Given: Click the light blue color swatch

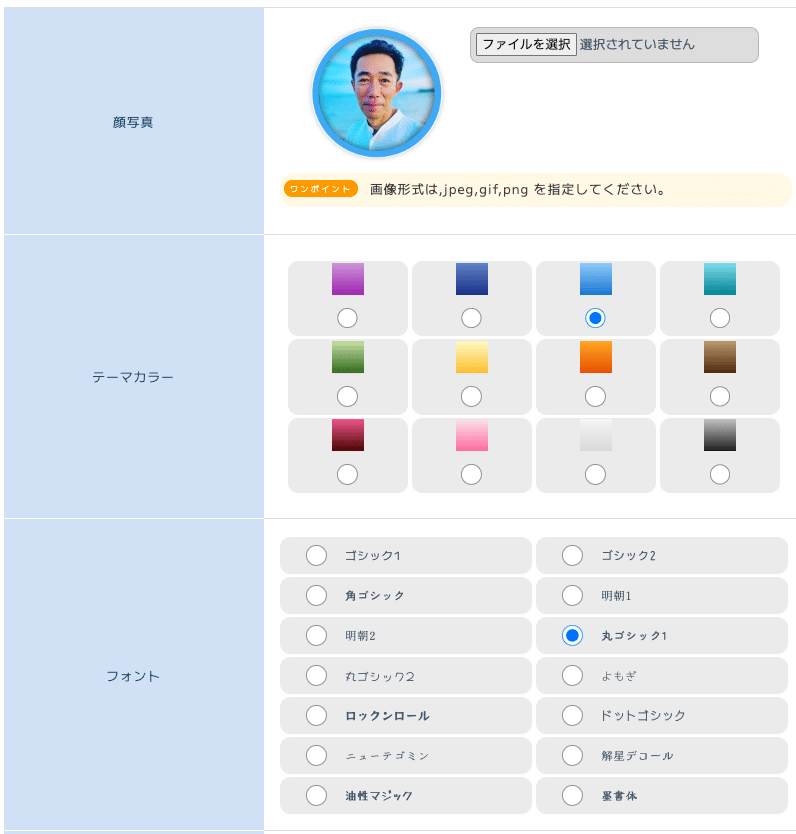Looking at the screenshot, I should [596, 279].
